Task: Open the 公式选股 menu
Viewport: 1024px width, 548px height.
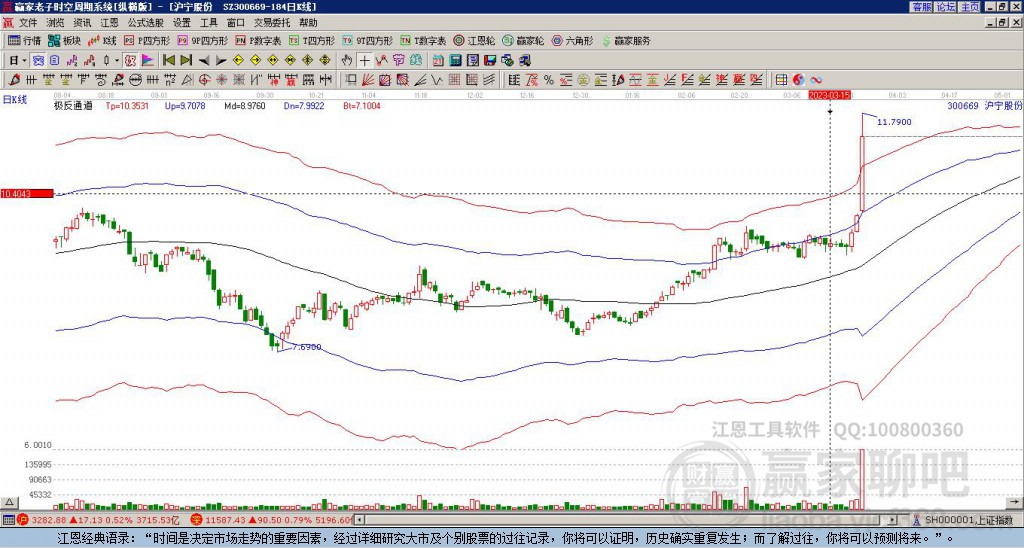Action: click(146, 23)
